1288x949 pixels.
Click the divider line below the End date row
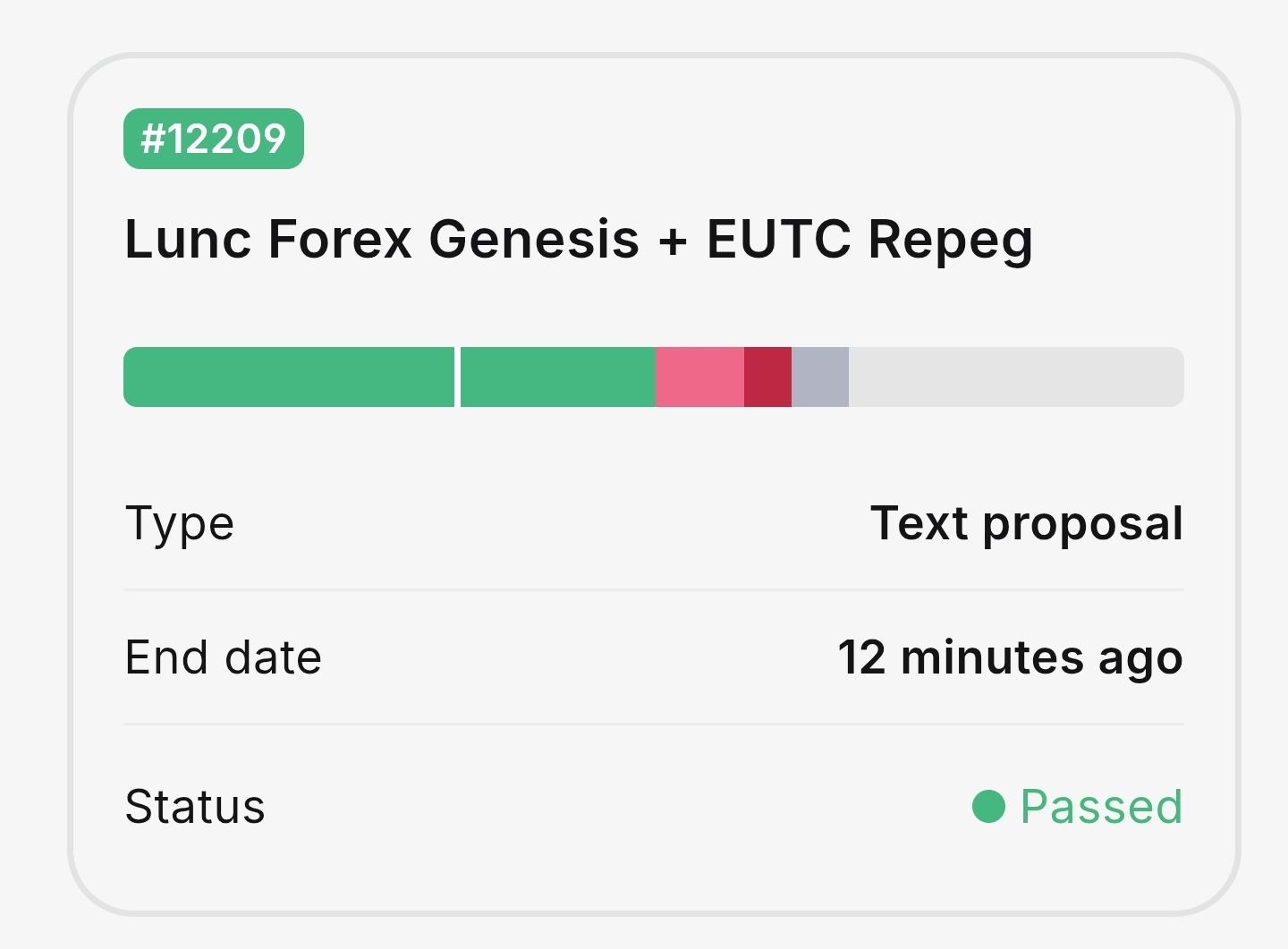click(653, 724)
